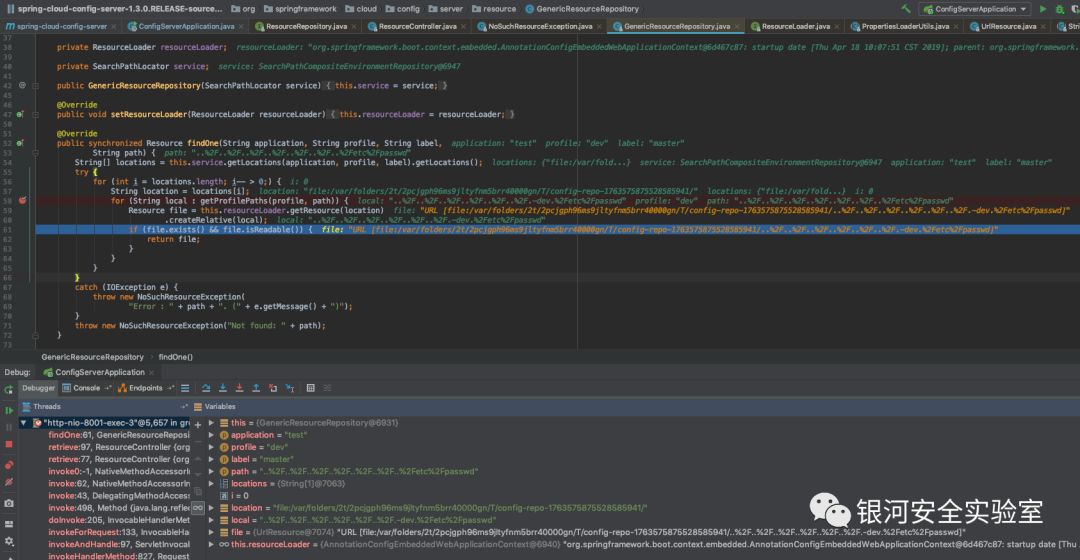Click the 'resource' breadcrumb folder
Screen dimensions: 1080x560
click(494, 9)
